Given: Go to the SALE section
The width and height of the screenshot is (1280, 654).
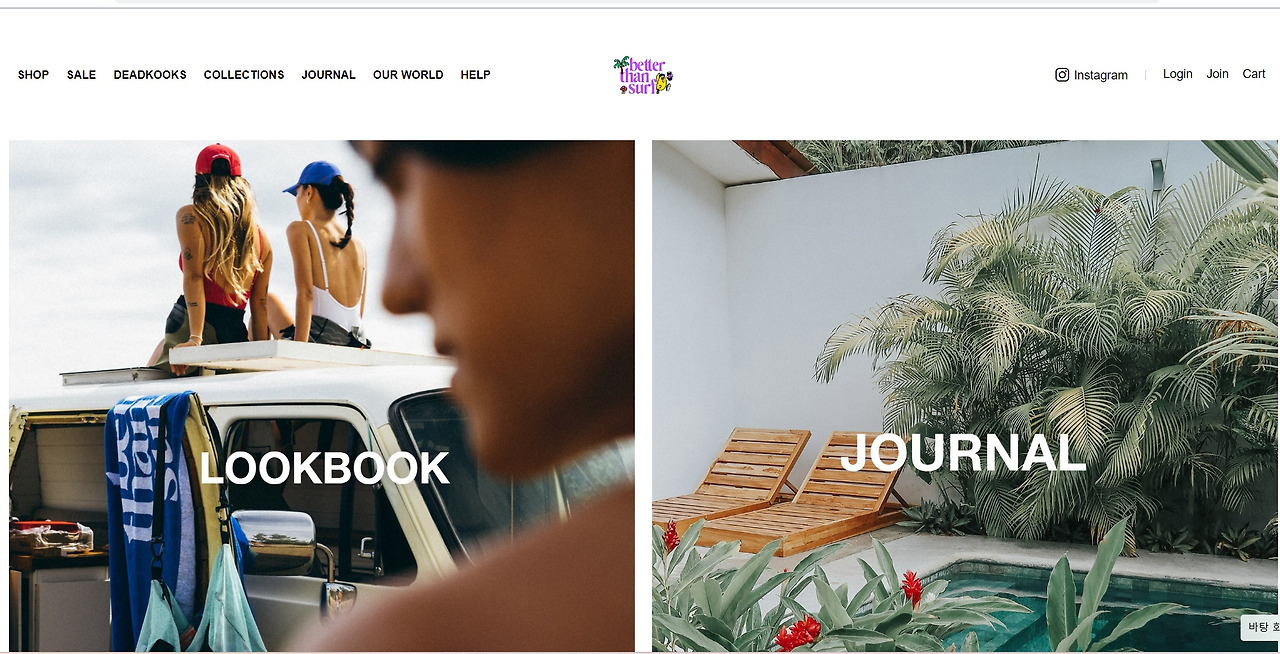Looking at the screenshot, I should coord(81,75).
